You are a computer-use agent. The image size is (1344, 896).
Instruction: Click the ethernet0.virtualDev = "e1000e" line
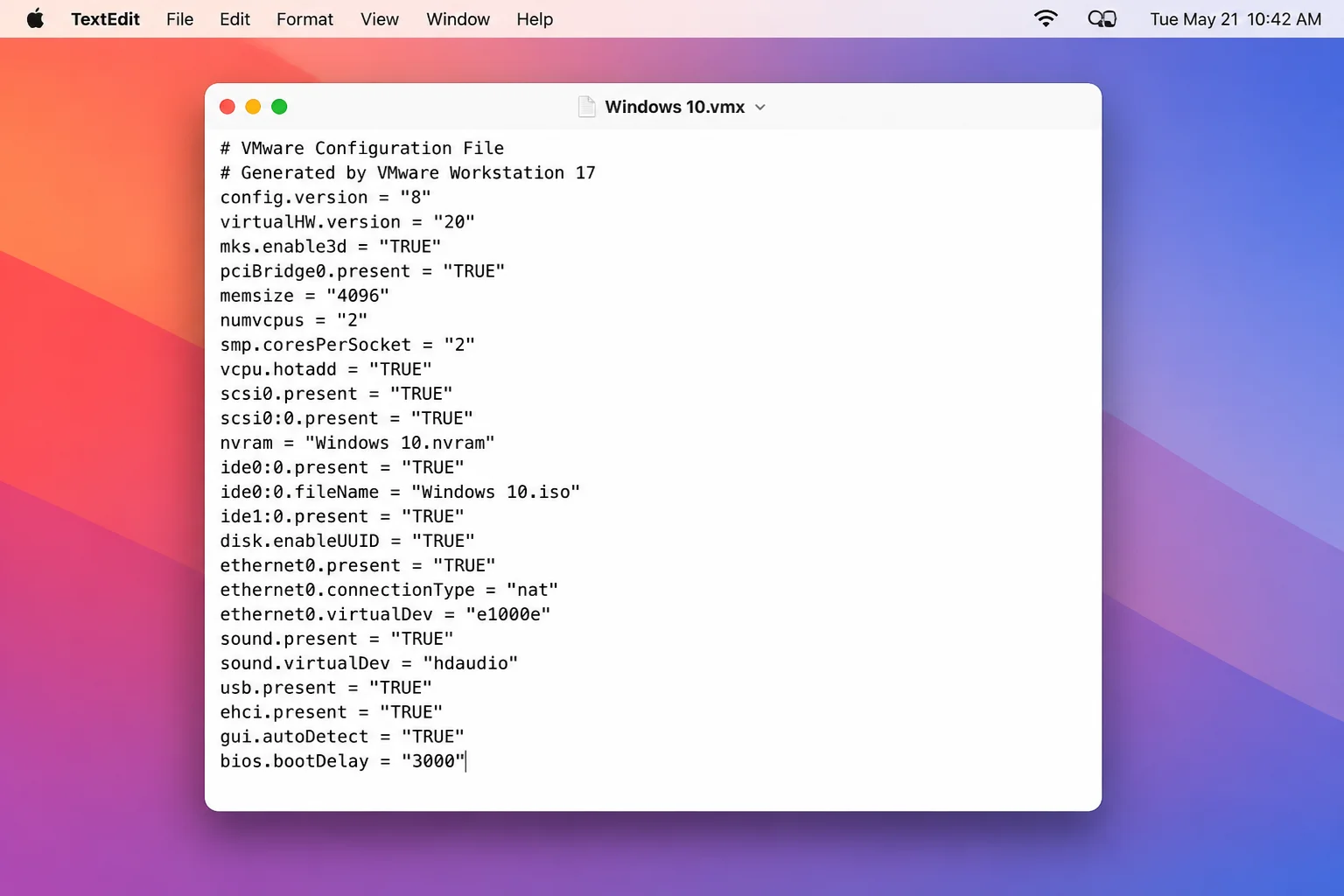click(x=385, y=613)
